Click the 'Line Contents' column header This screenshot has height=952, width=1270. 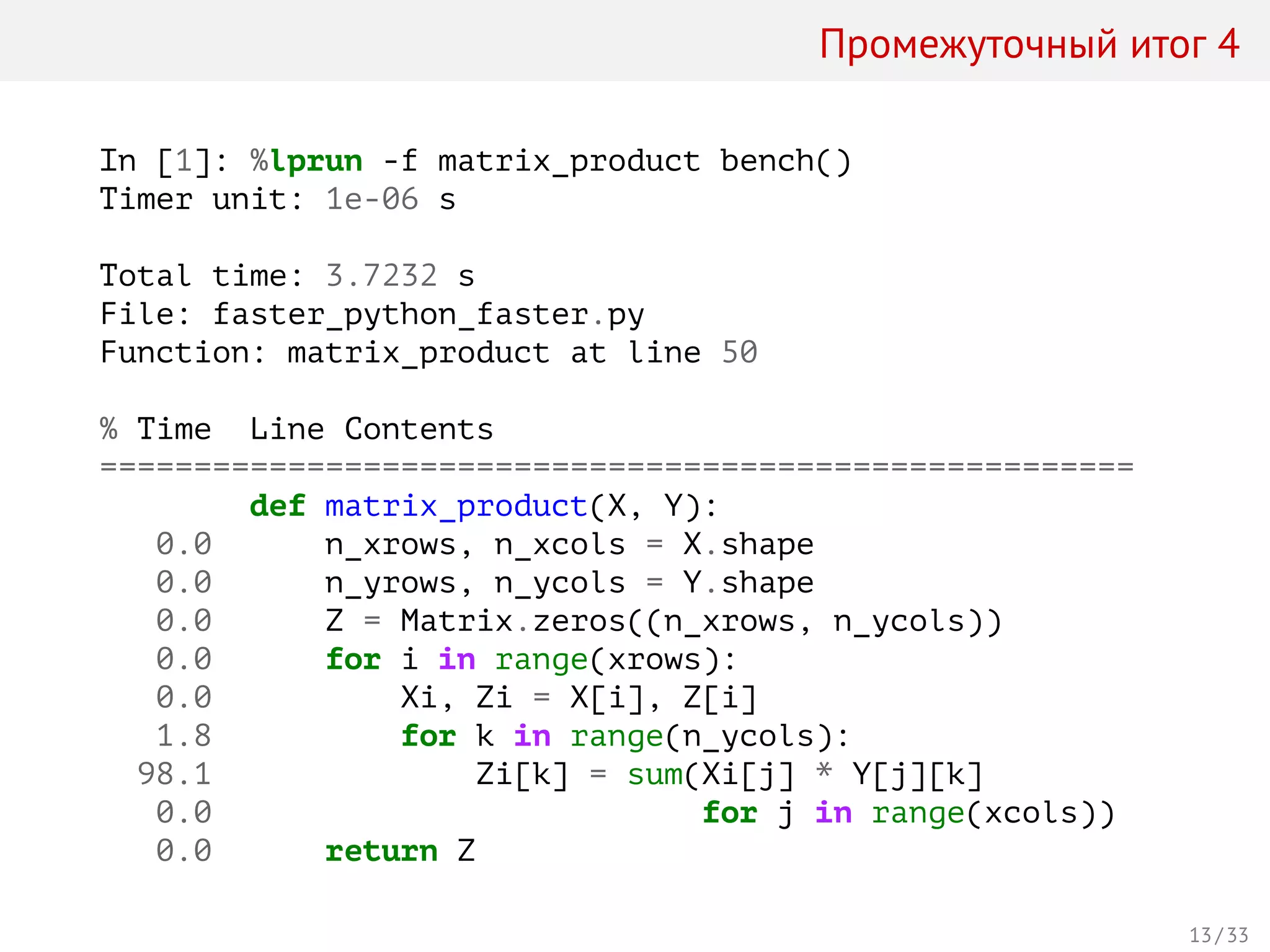point(371,429)
